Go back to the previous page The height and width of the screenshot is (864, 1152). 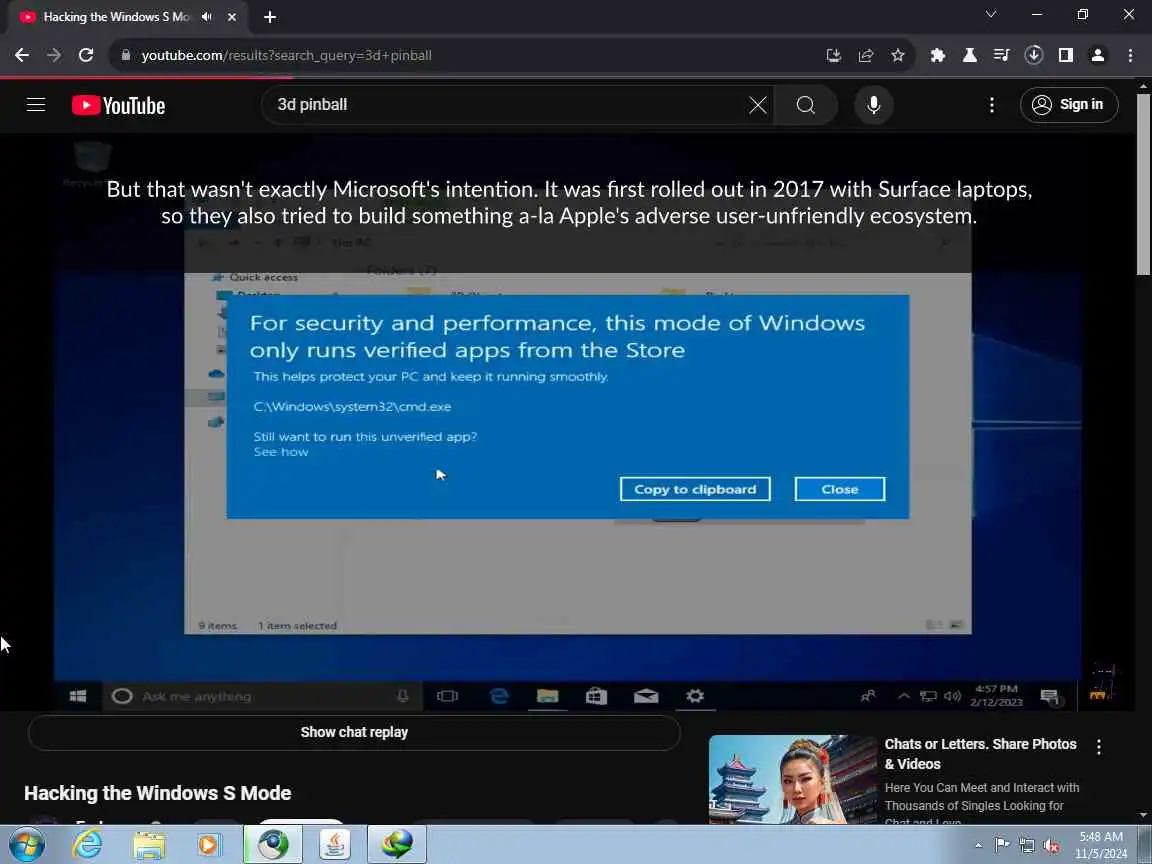[x=22, y=55]
